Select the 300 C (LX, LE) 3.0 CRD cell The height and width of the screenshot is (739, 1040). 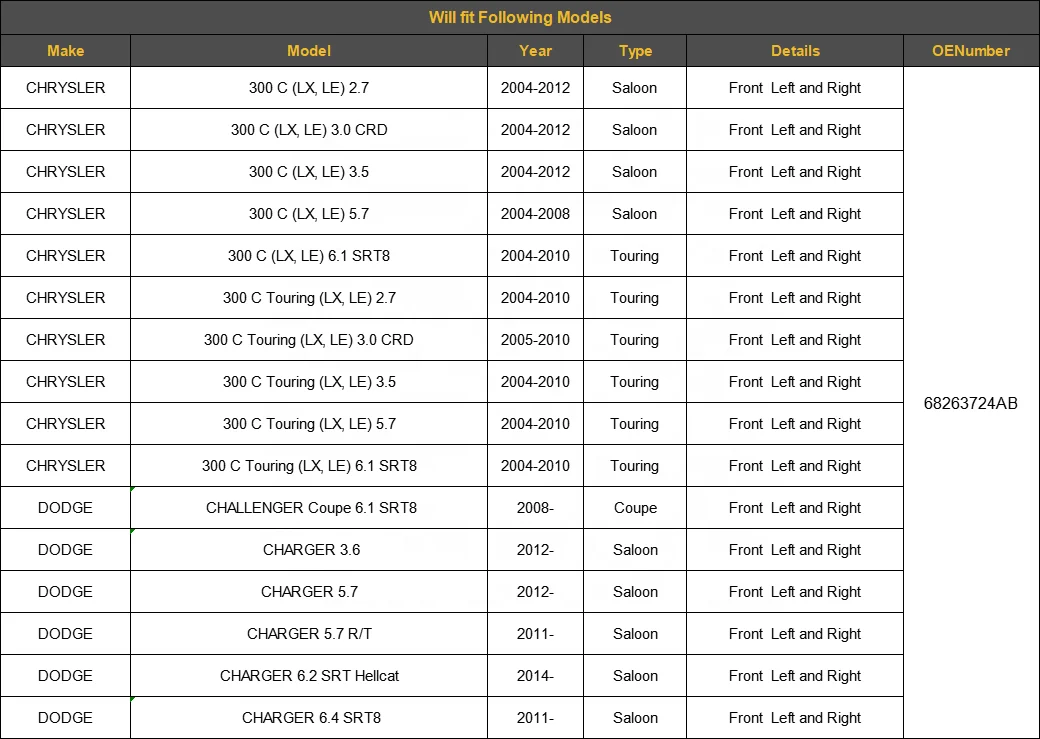pyautogui.click(x=309, y=130)
